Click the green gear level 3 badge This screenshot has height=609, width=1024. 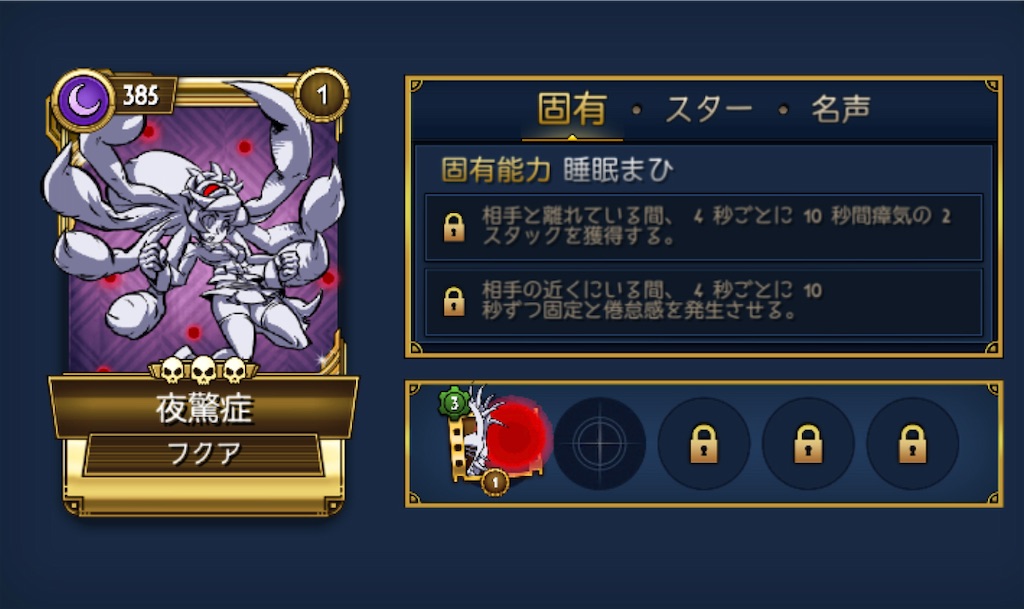pos(454,403)
